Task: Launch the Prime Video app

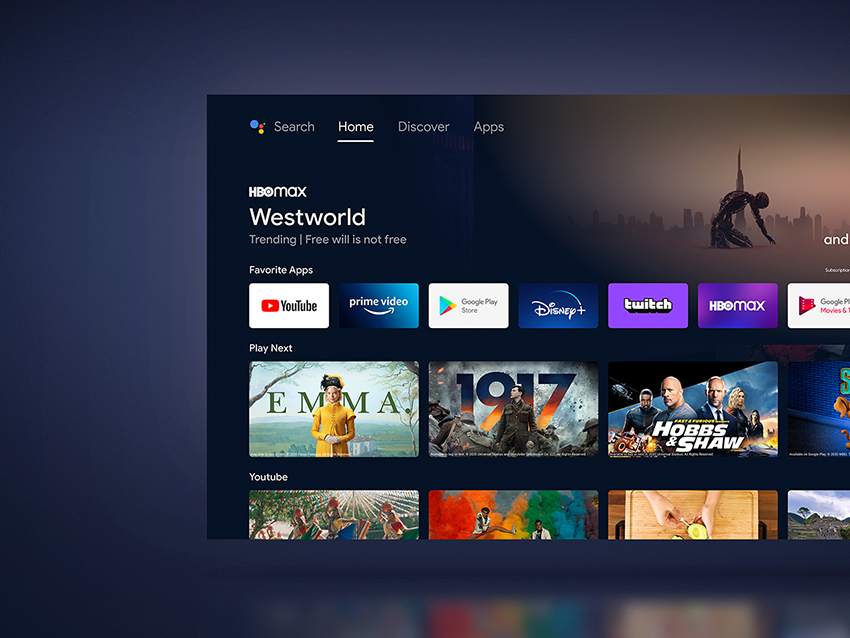Action: [378, 306]
